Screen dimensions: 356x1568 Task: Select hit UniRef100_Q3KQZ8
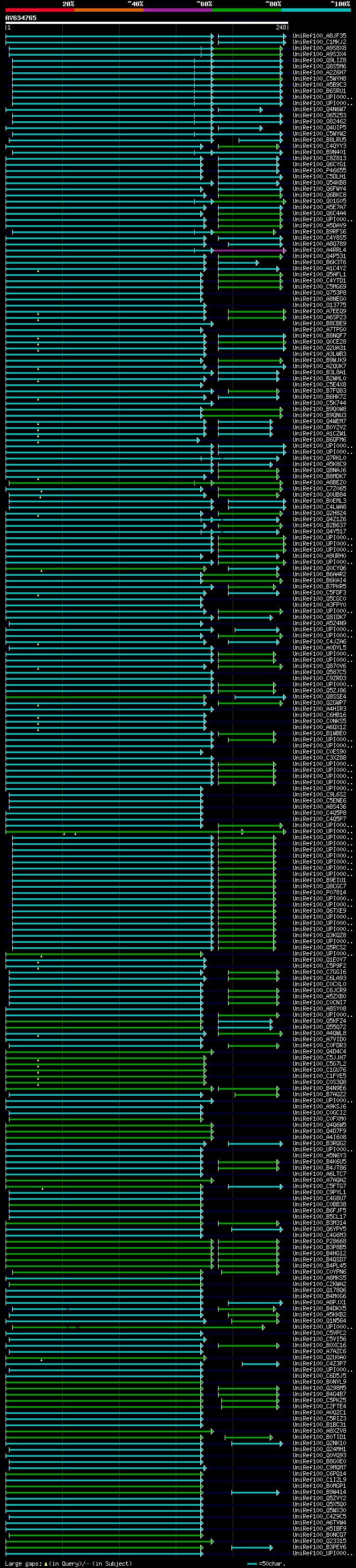pyautogui.click(x=319, y=935)
